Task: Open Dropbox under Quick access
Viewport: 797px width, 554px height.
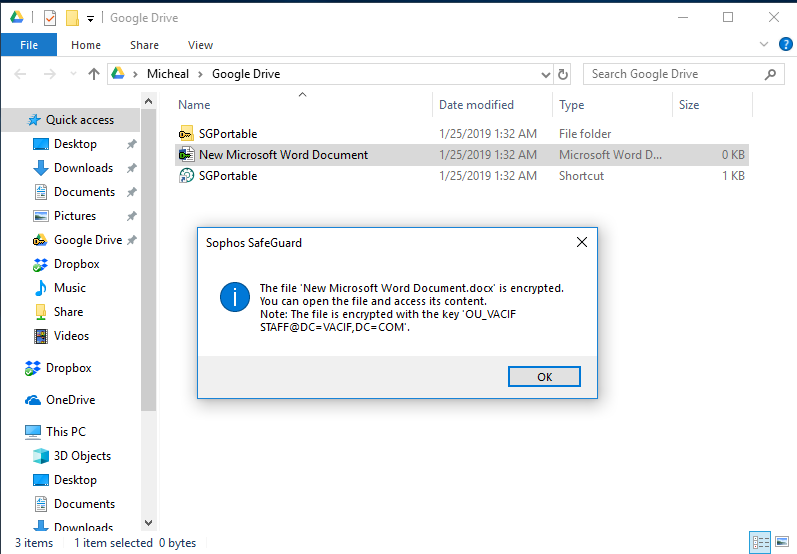Action: pyautogui.click(x=77, y=264)
